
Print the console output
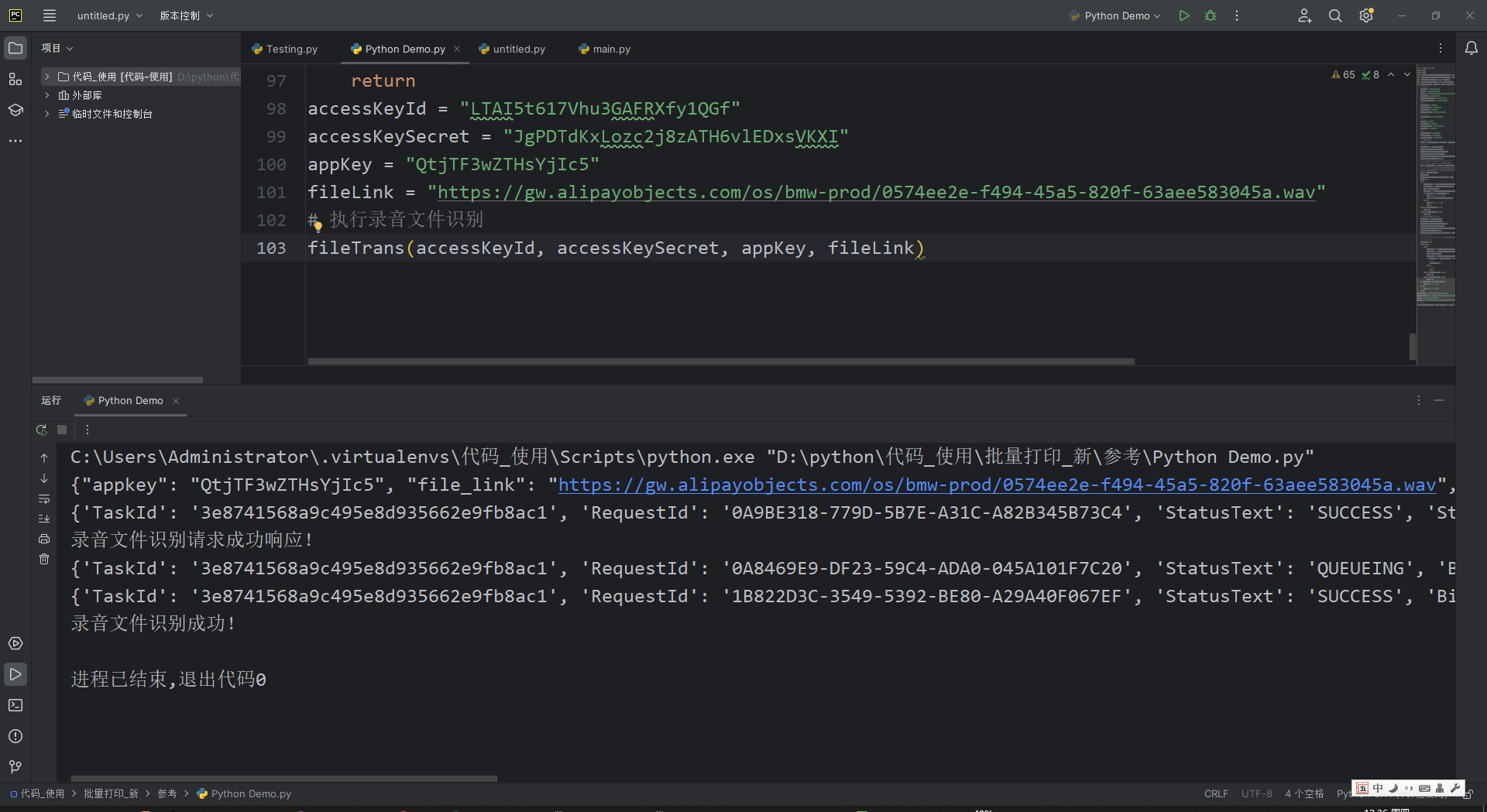[x=44, y=539]
